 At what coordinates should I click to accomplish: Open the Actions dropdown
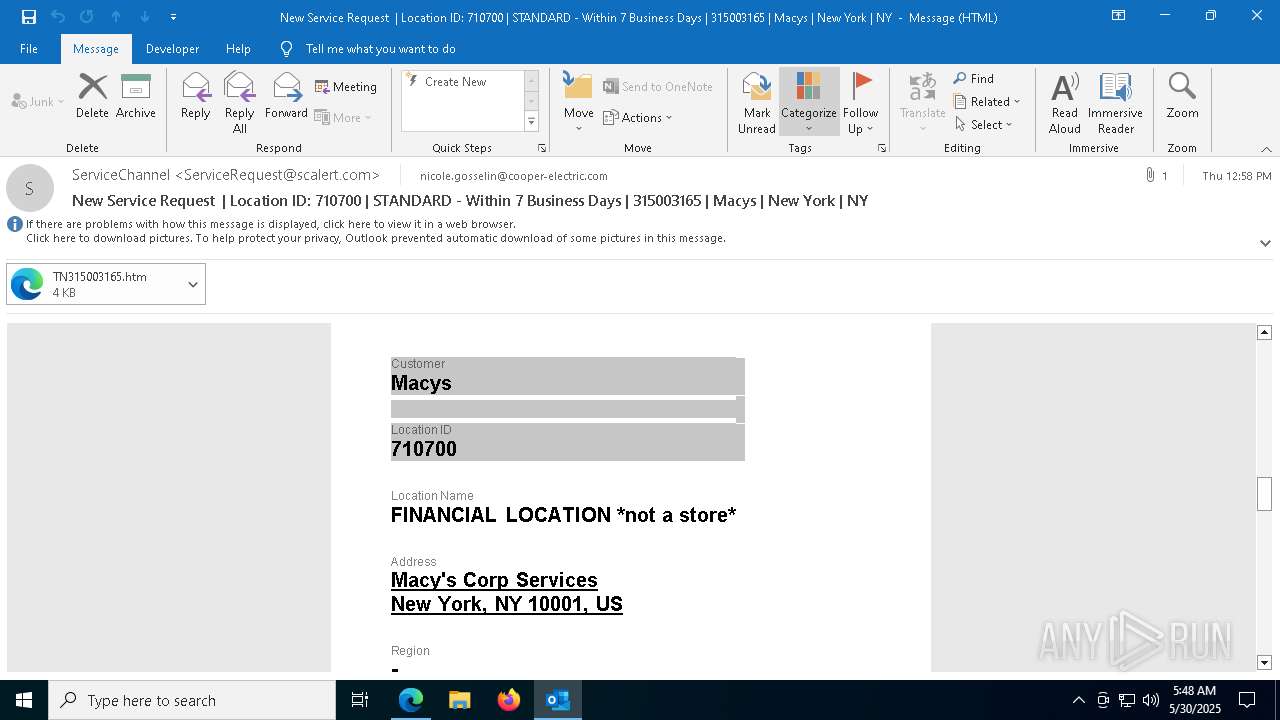pyautogui.click(x=638, y=117)
